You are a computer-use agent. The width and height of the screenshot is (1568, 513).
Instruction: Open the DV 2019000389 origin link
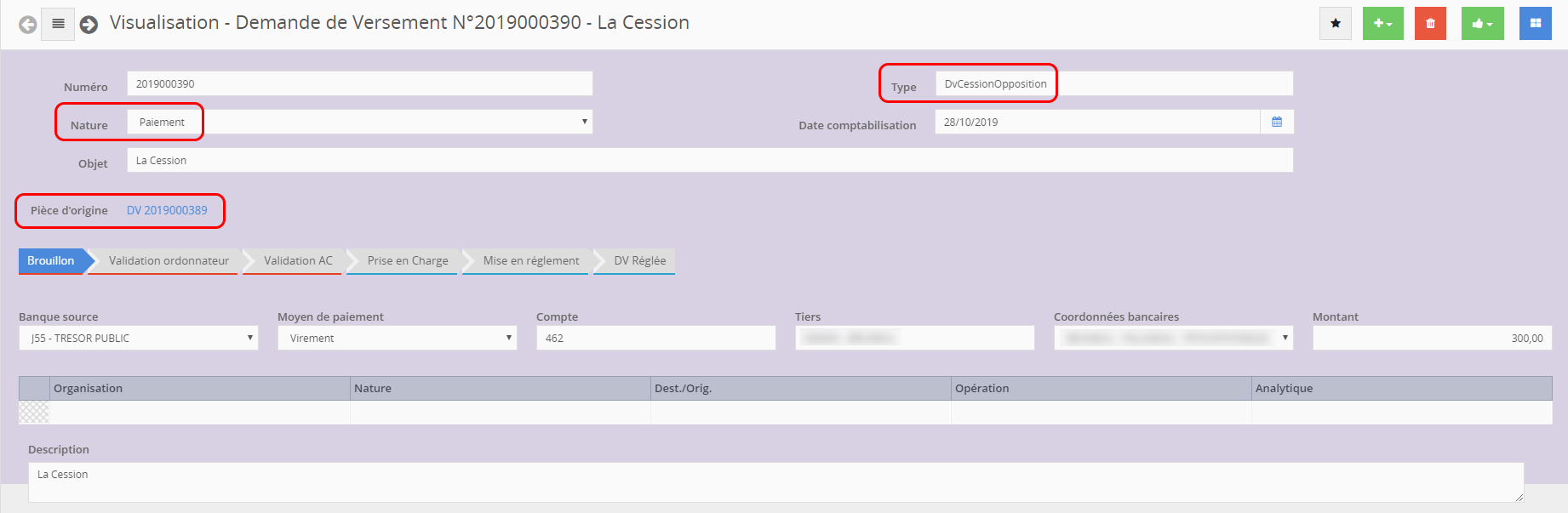(167, 210)
